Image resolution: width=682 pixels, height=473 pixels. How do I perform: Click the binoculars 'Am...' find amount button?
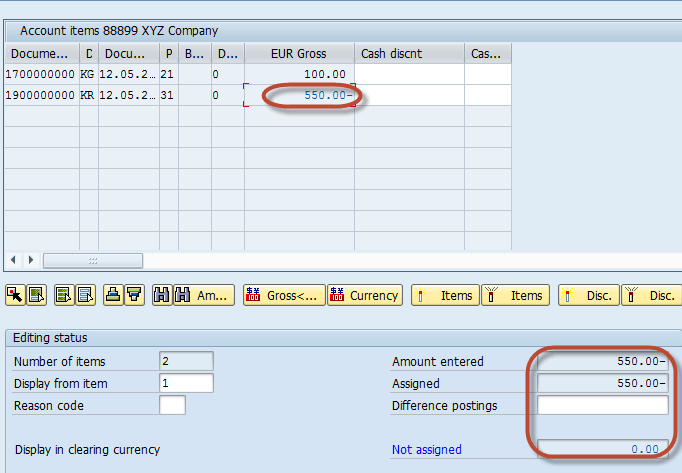click(203, 295)
